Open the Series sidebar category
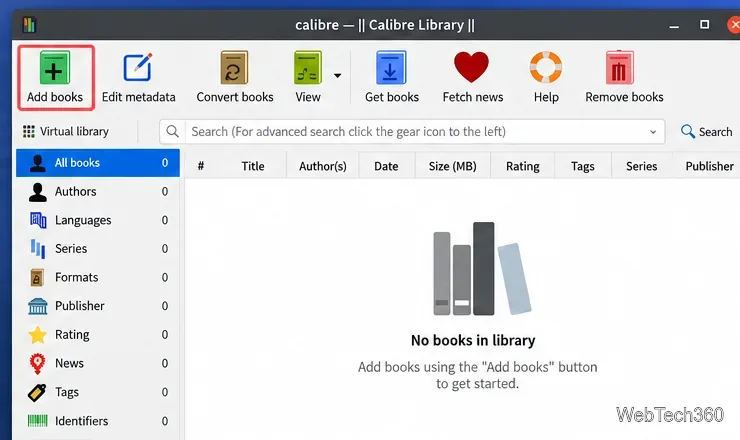740x440 pixels. pyautogui.click(x=98, y=249)
